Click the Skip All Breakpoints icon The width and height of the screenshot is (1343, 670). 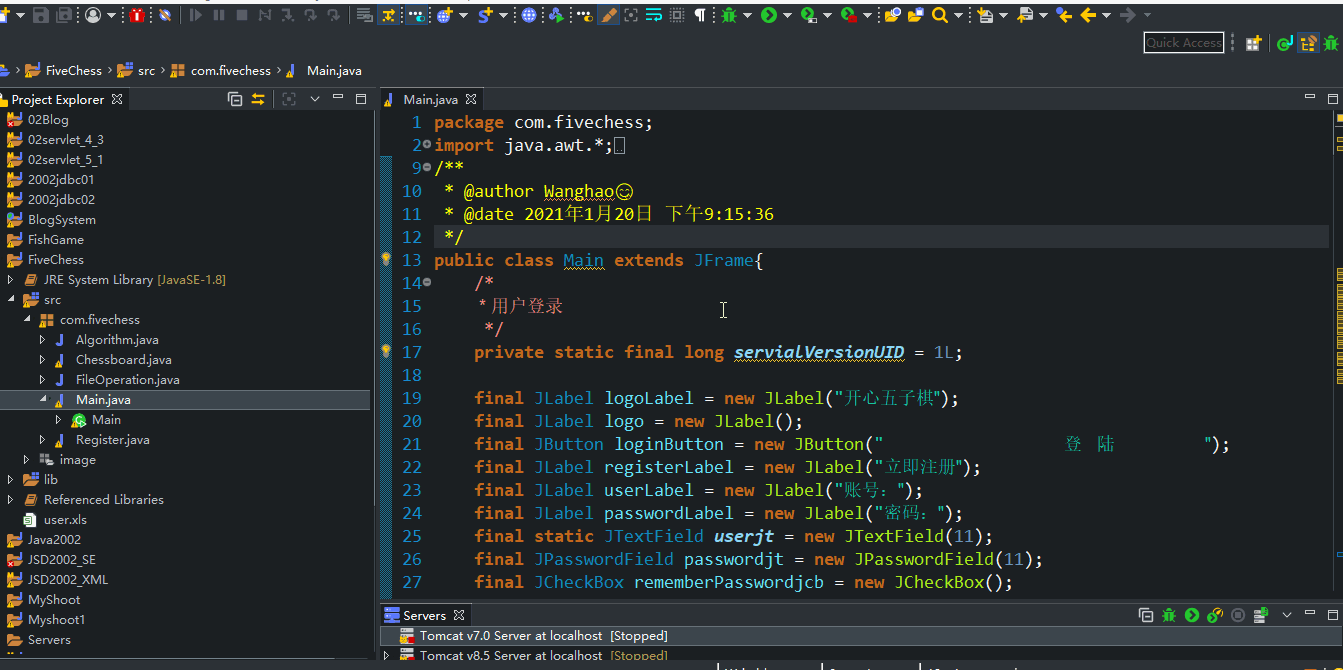pyautogui.click(x=165, y=15)
